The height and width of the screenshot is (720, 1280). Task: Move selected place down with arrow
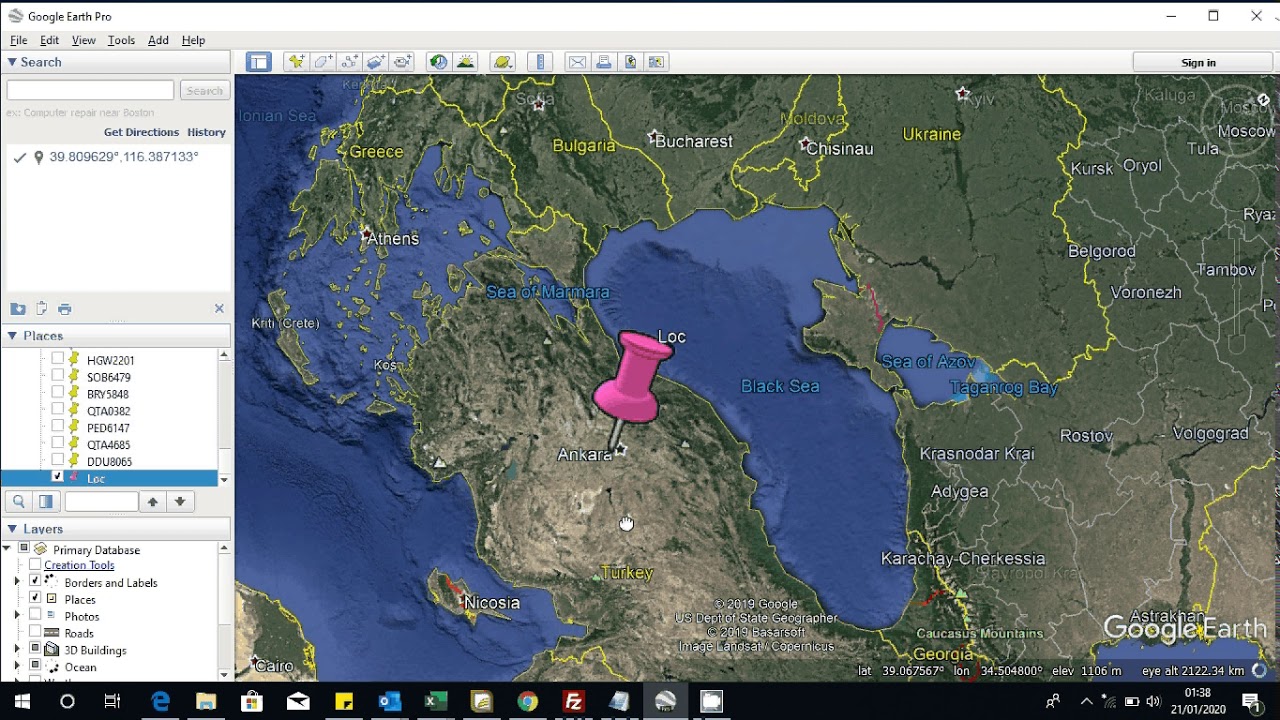(180, 502)
